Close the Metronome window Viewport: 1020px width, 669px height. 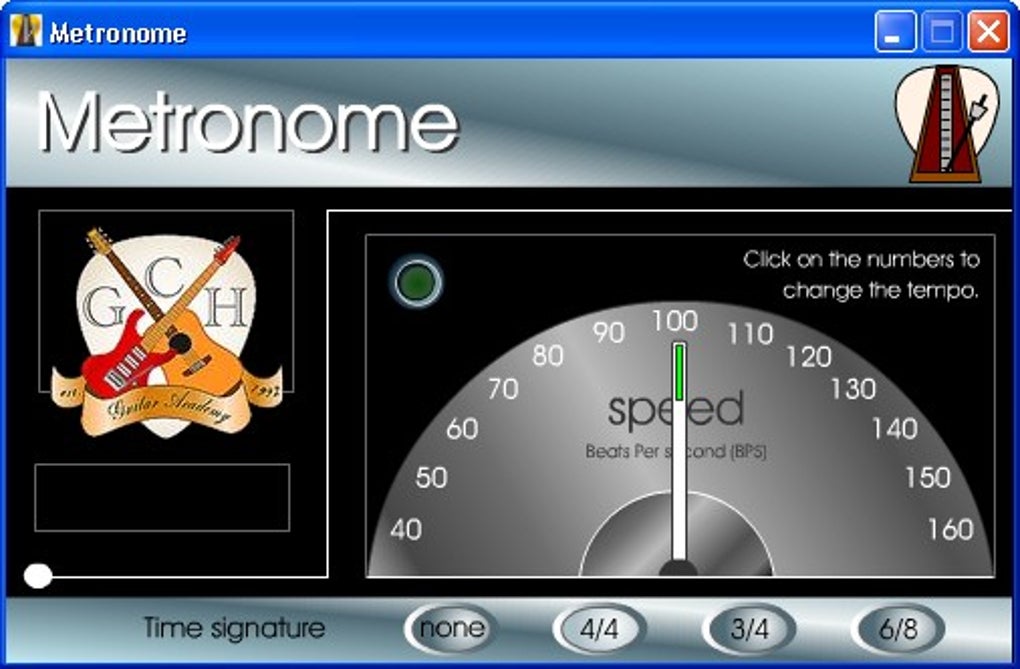(989, 31)
